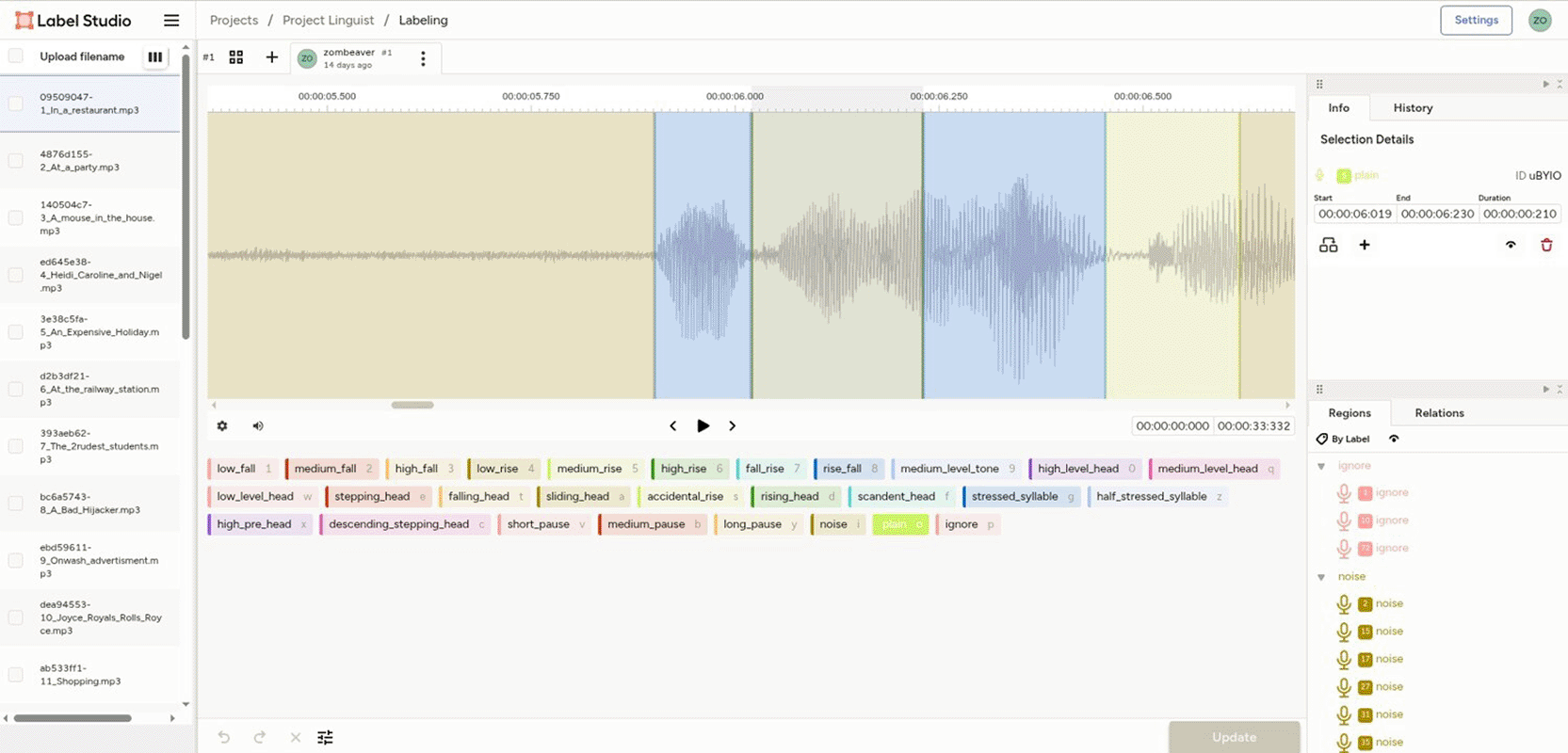
Task: Click the region Start time field
Action: [1354, 214]
